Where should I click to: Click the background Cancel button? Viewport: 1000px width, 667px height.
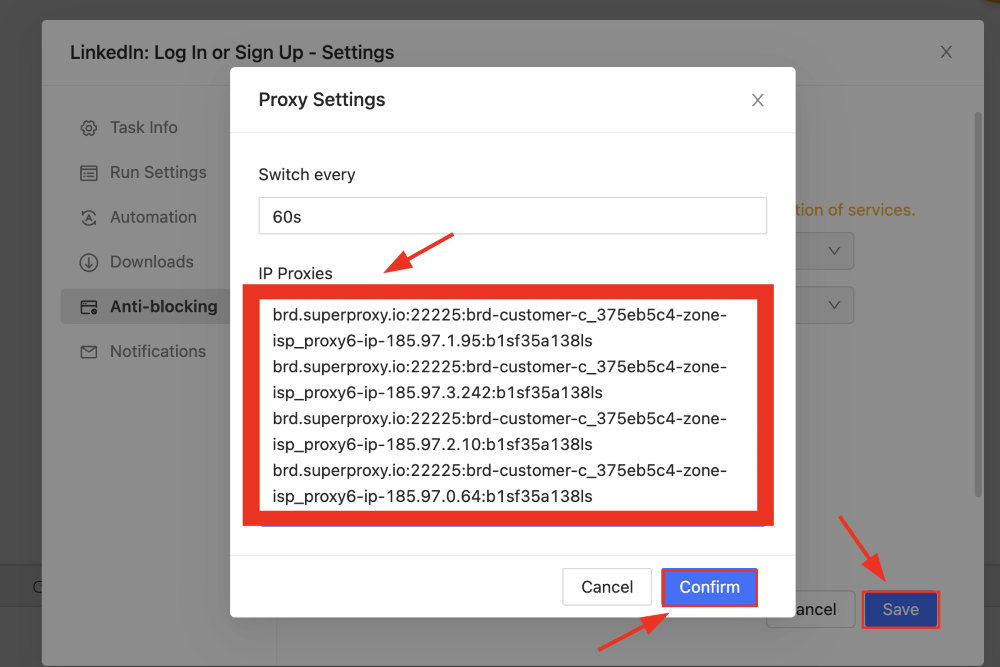[x=811, y=609]
